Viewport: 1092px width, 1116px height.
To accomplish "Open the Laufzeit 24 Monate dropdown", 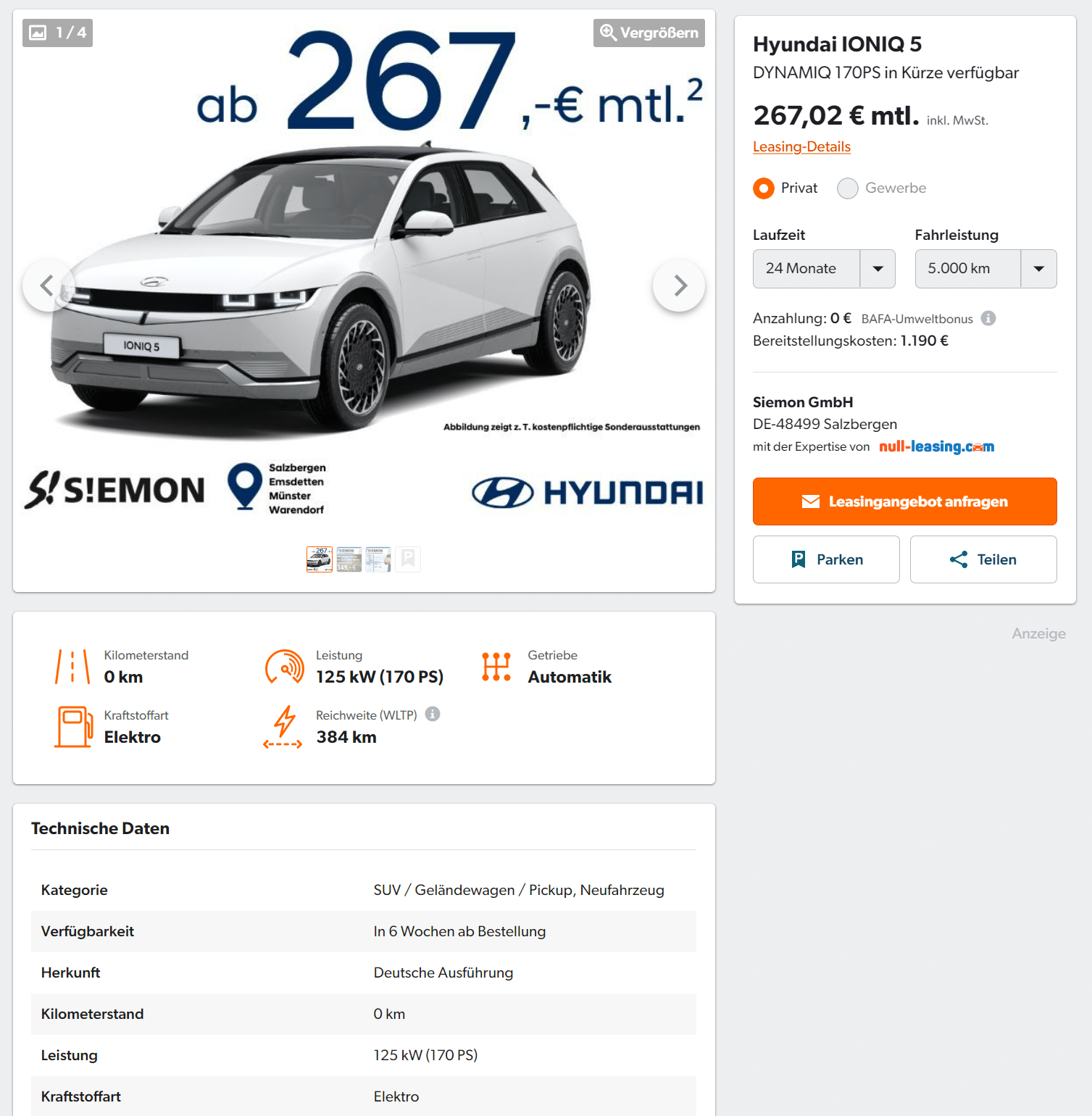I will click(824, 269).
